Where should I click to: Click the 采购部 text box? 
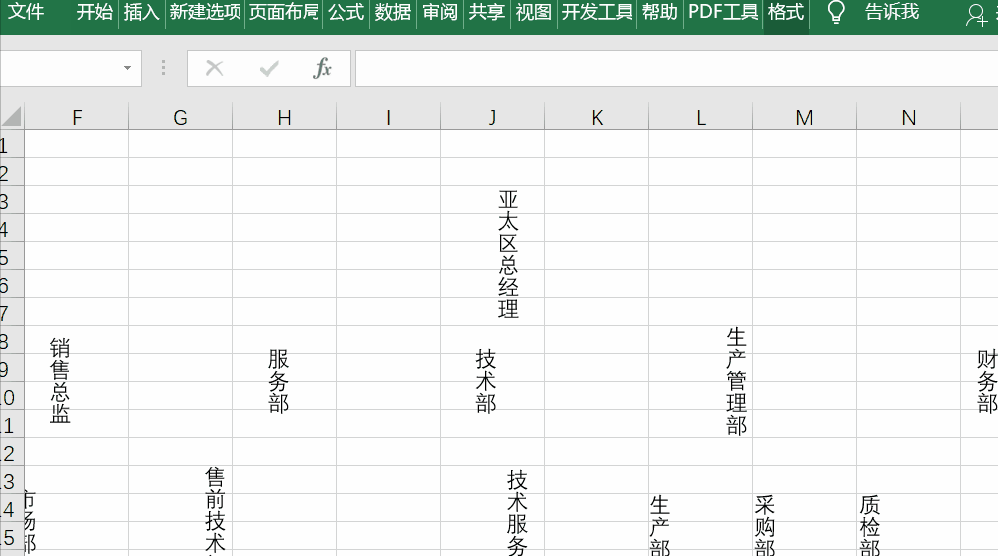764,525
